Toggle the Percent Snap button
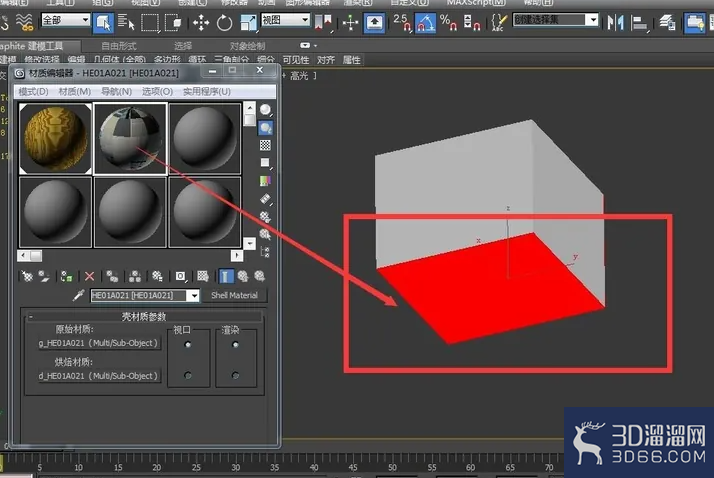This screenshot has height=478, width=714. 449,22
